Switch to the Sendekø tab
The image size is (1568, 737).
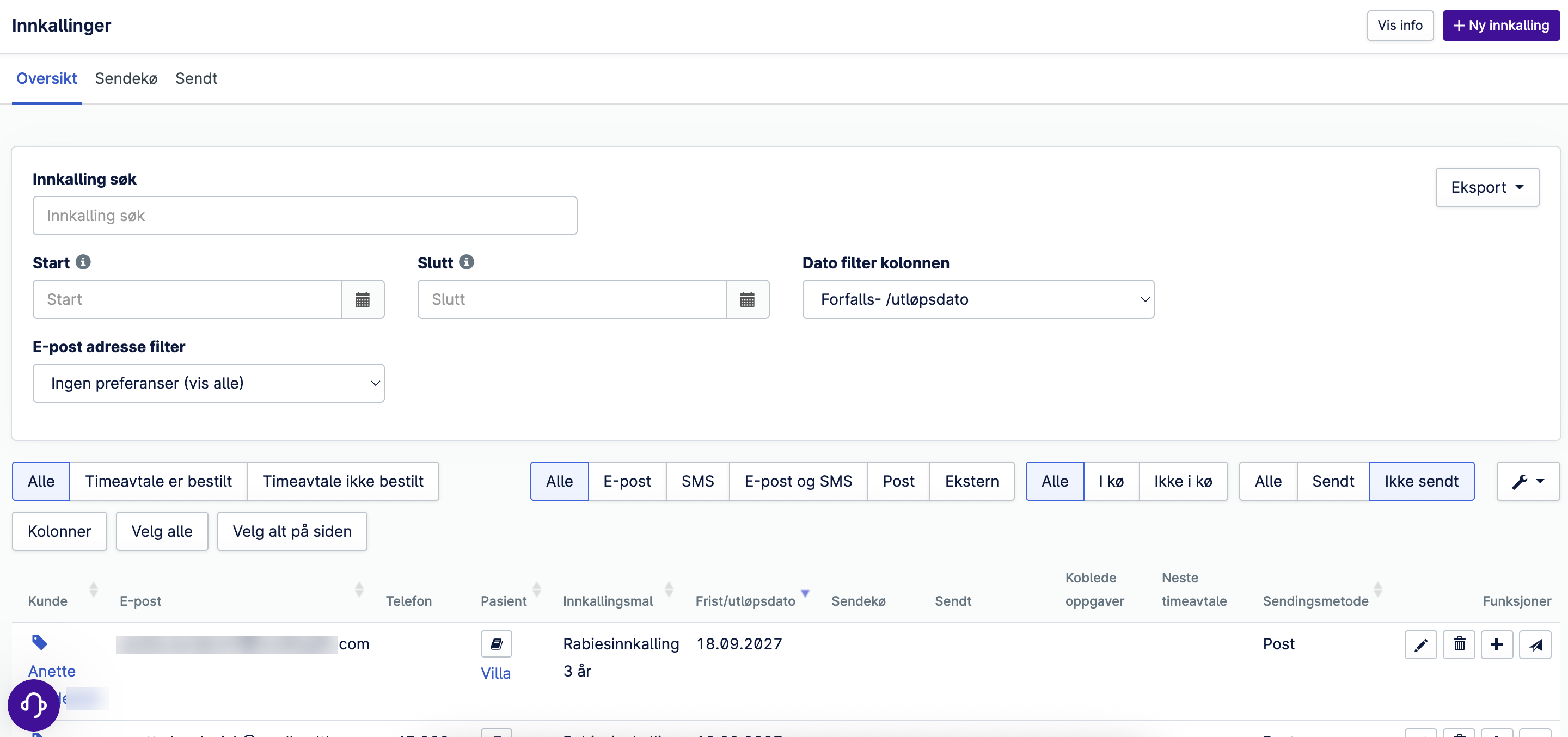126,78
